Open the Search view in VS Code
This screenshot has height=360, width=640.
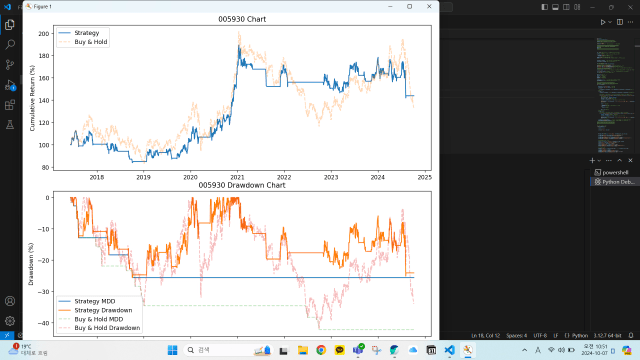click(10, 44)
